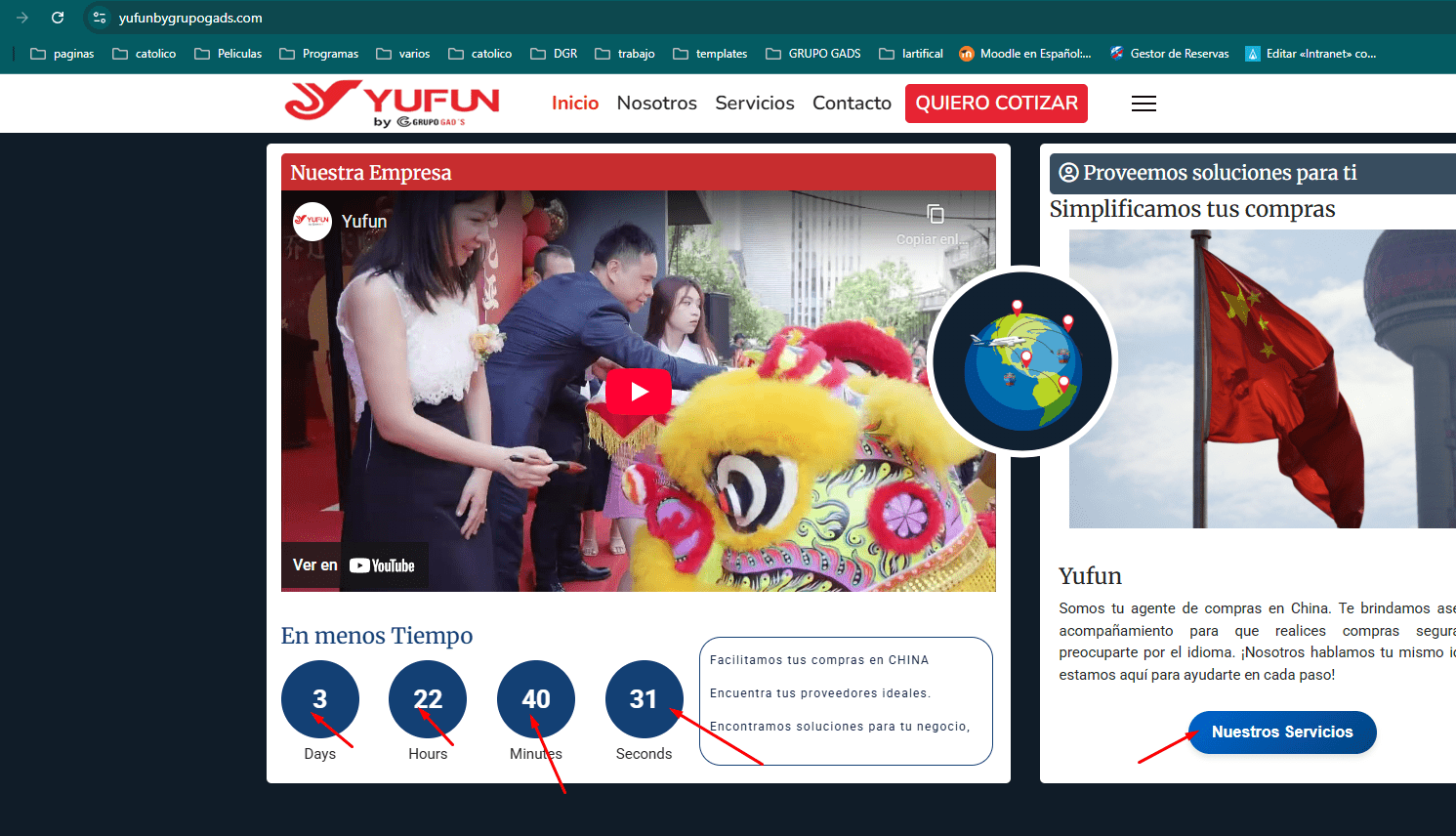Open the paginas bookmark folder
Screen dimensions: 1456x836
point(62,54)
